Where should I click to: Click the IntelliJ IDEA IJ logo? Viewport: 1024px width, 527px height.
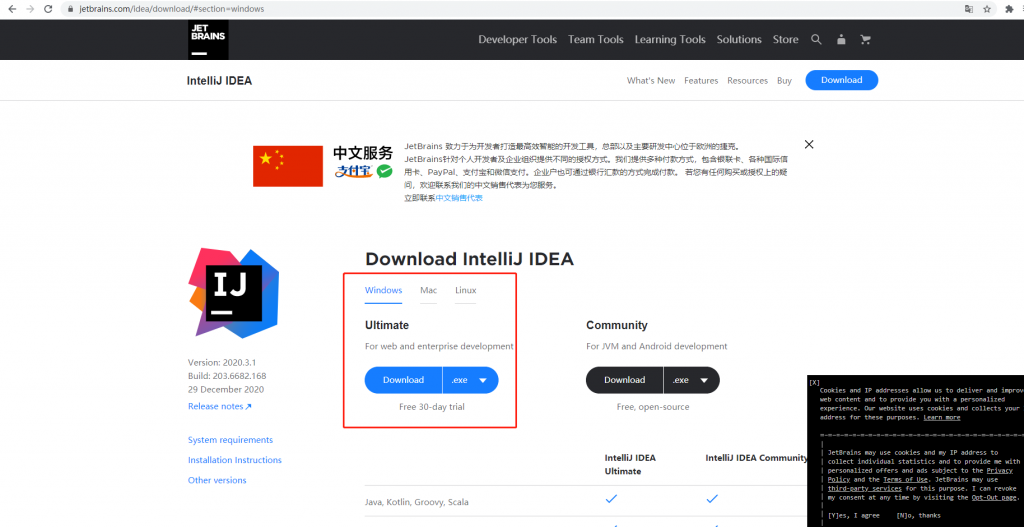pyautogui.click(x=234, y=293)
